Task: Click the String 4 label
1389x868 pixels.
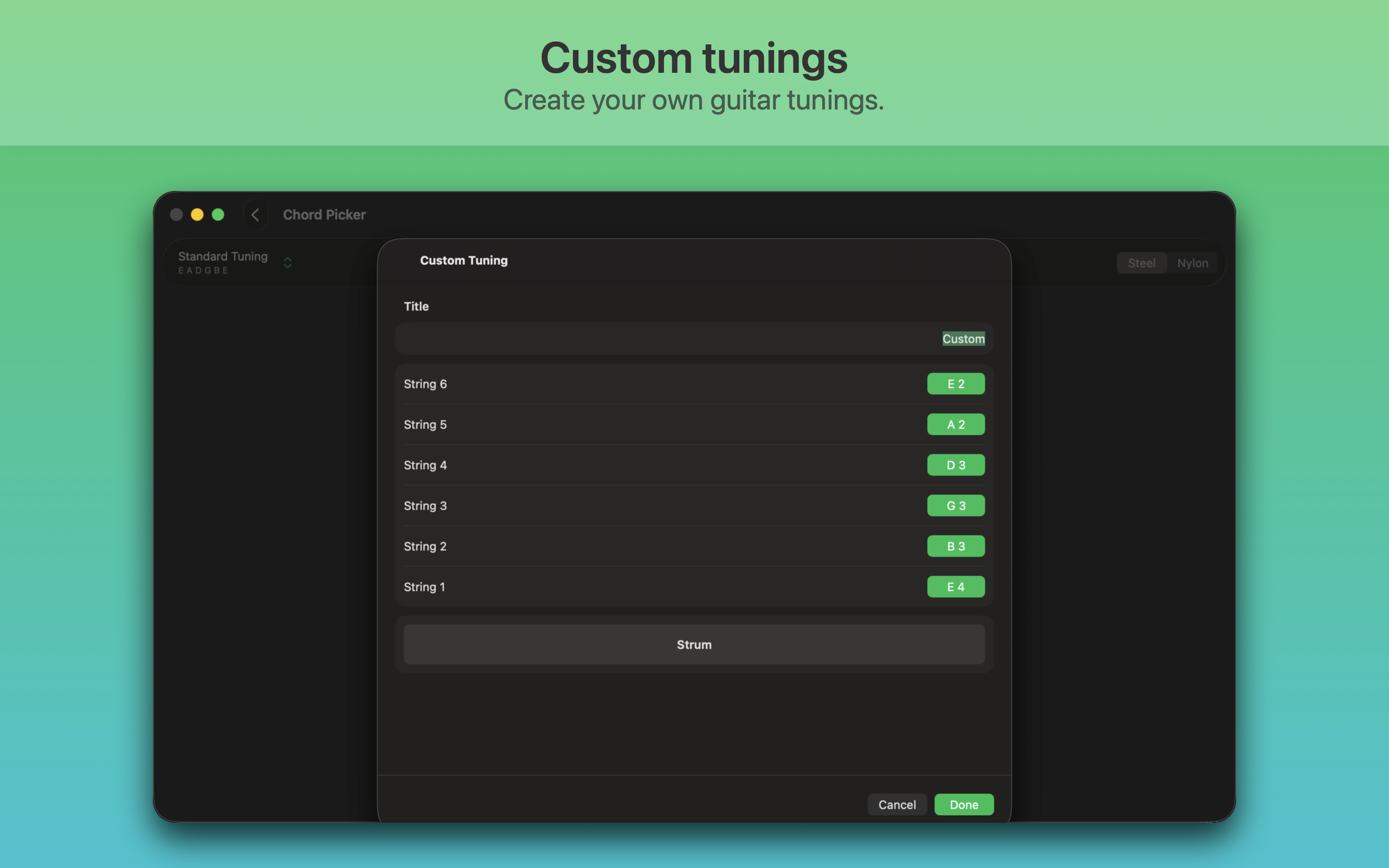Action: click(425, 465)
